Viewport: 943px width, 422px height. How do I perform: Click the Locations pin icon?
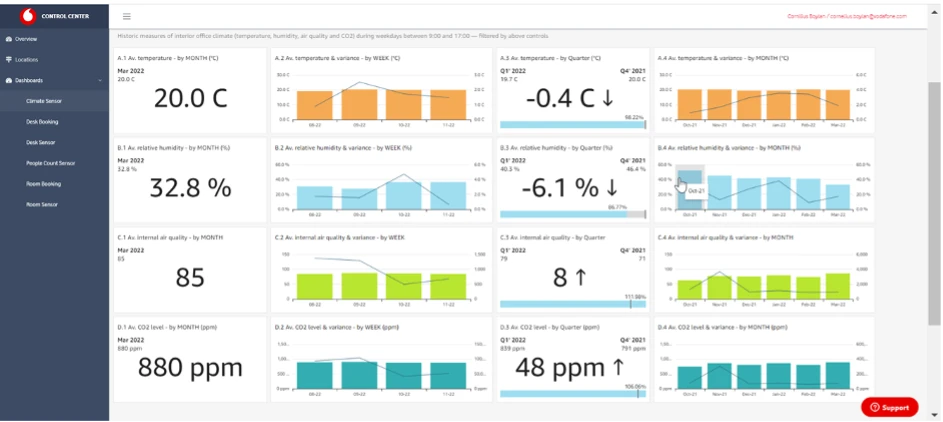click(x=9, y=60)
